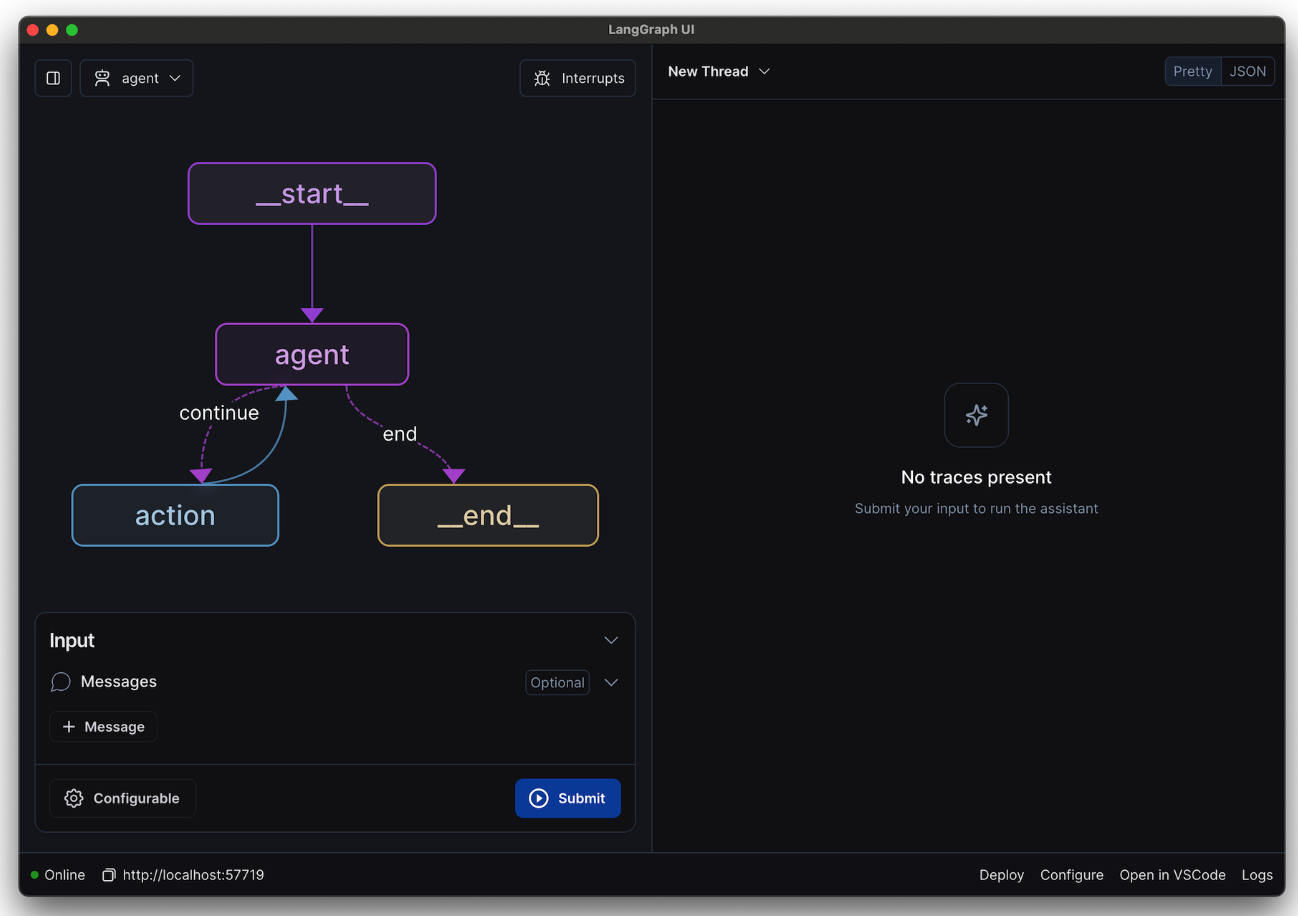Copy the localhost URL icon

click(x=109, y=875)
